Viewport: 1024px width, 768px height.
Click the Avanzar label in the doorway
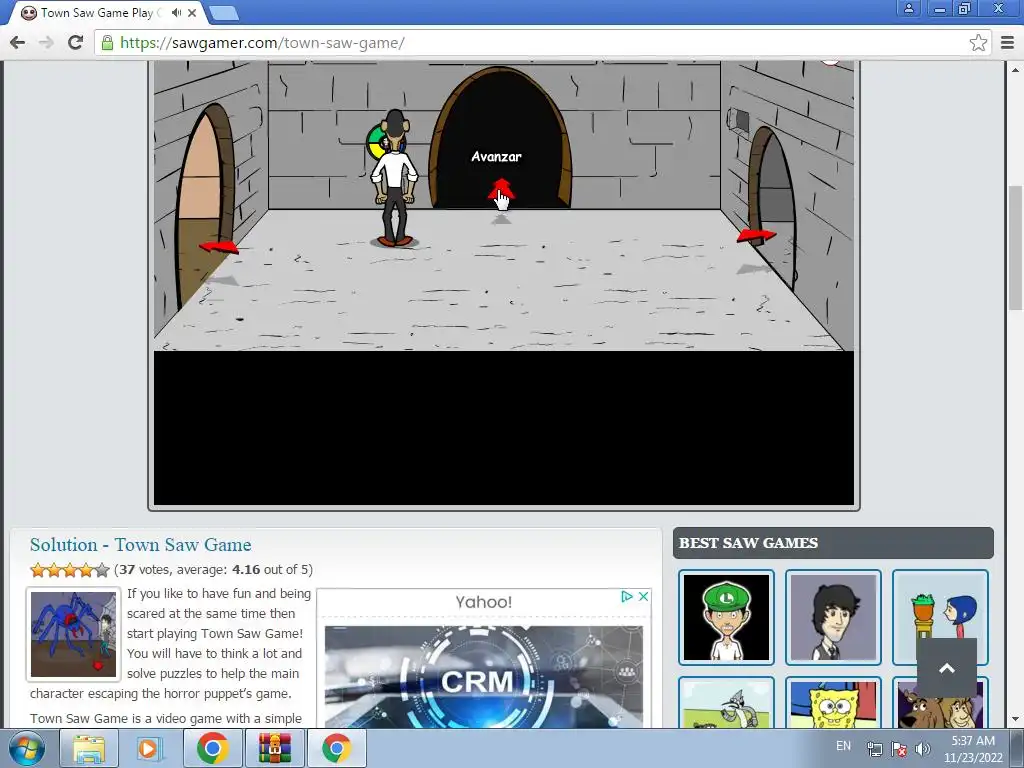pos(496,157)
